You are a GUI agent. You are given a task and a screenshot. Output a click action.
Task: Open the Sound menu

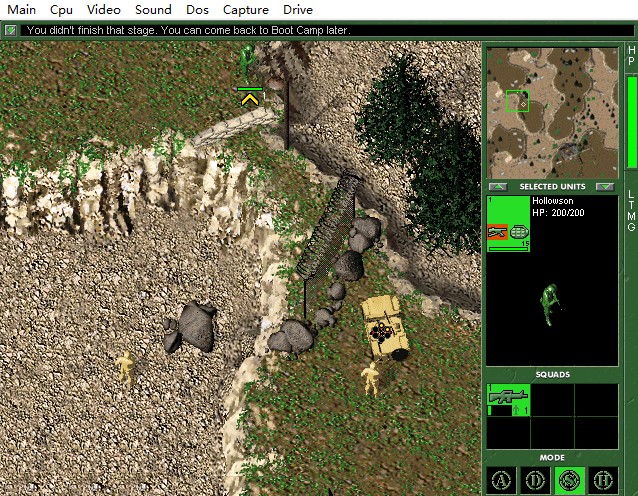pyautogui.click(x=153, y=9)
